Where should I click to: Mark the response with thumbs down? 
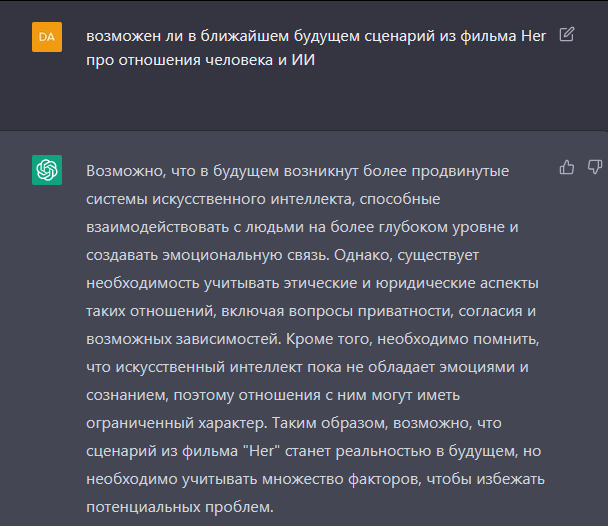point(594,167)
